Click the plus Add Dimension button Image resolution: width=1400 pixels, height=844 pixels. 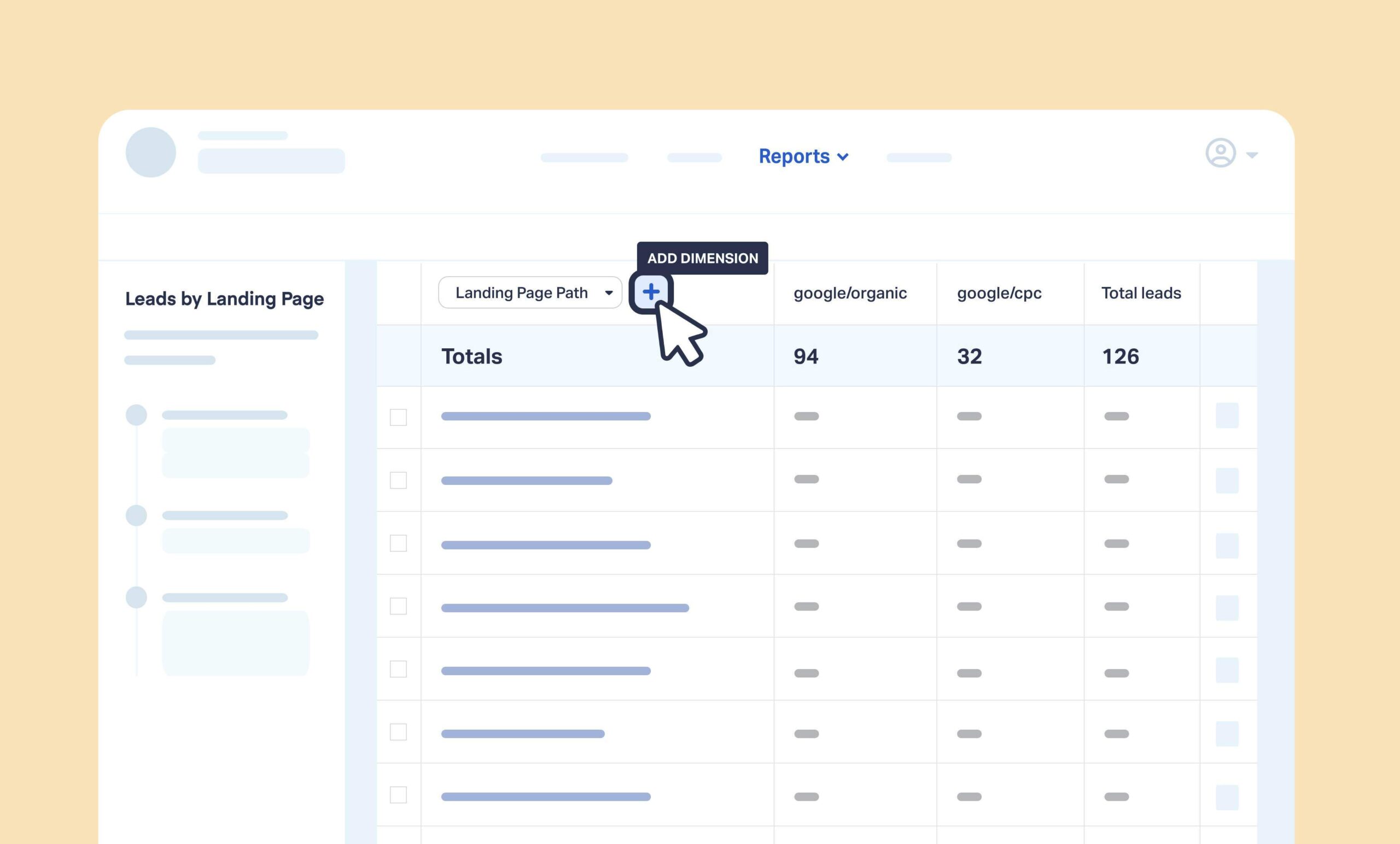pyautogui.click(x=651, y=292)
